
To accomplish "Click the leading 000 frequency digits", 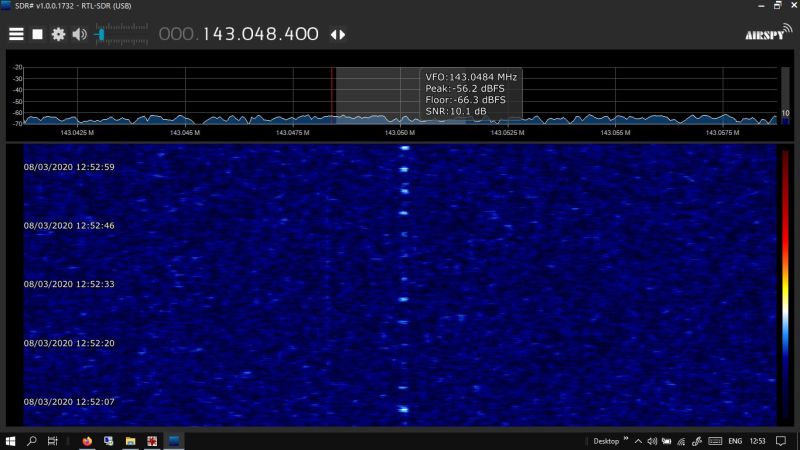I will tap(176, 34).
